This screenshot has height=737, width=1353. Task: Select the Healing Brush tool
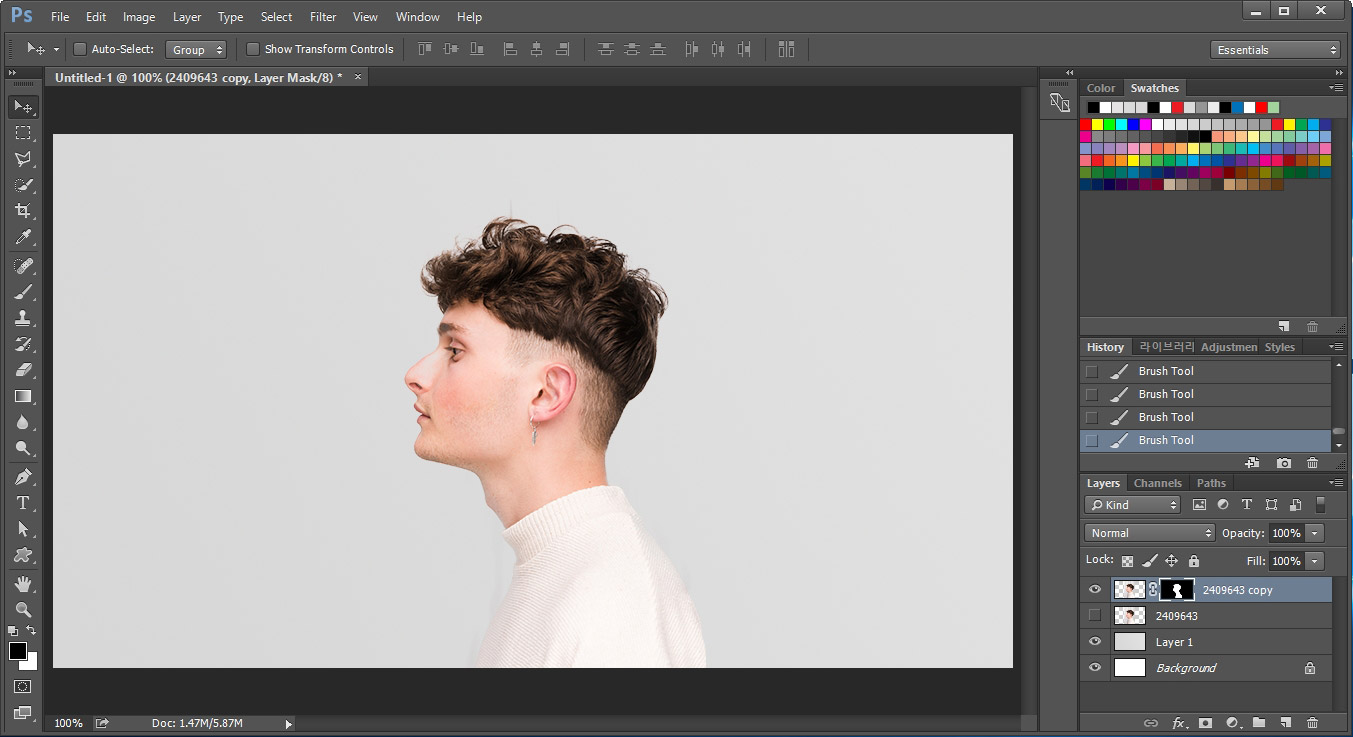(23, 266)
